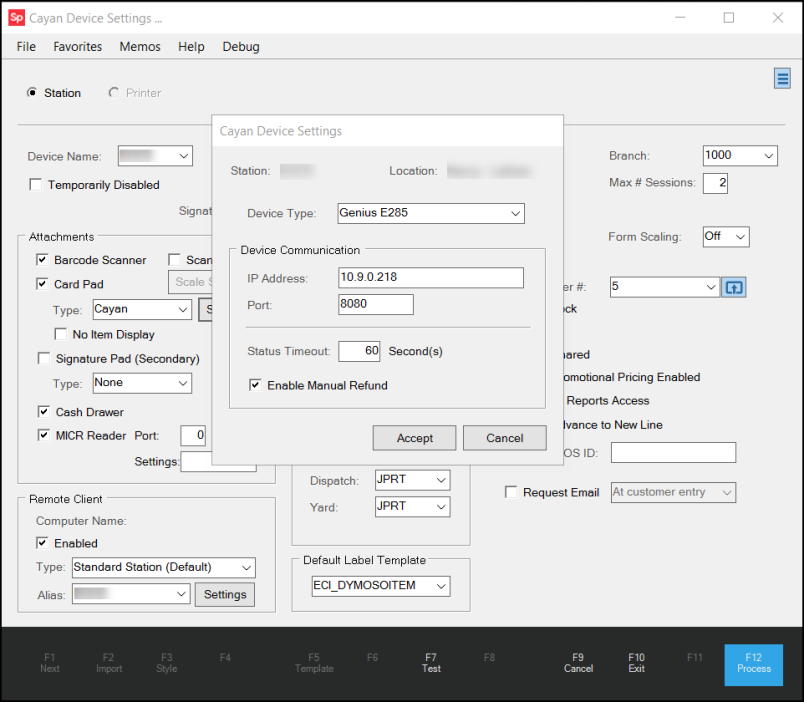
Task: Toggle the MICR Reader checkbox
Action: (44, 435)
